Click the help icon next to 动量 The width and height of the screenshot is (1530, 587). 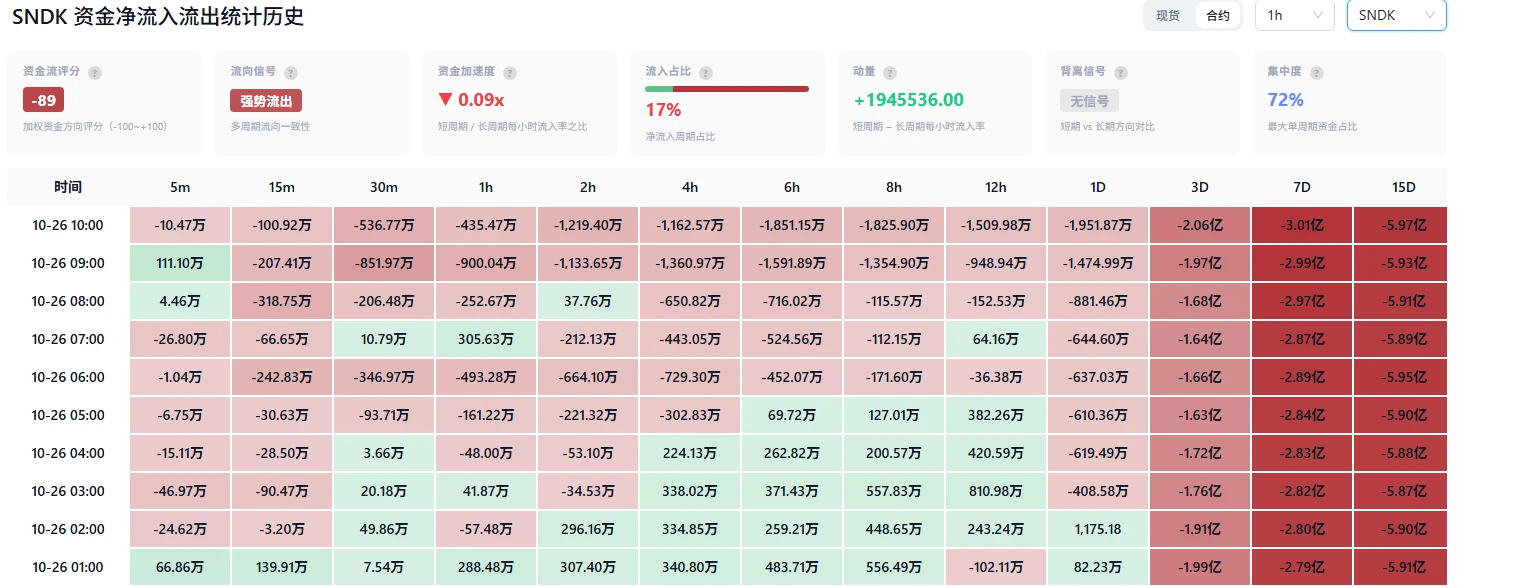tap(890, 73)
